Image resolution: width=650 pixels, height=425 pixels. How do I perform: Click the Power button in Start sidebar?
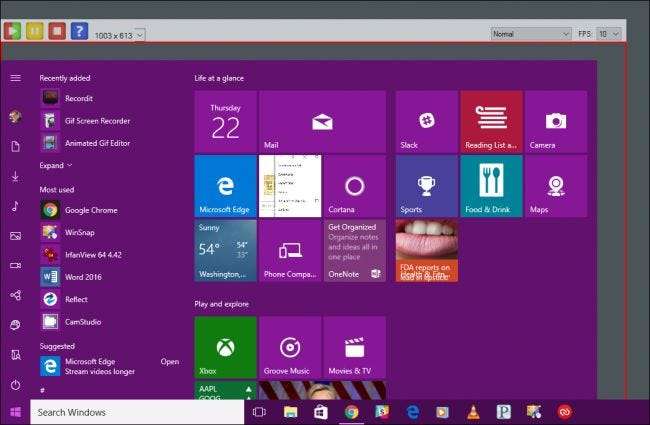[15, 385]
